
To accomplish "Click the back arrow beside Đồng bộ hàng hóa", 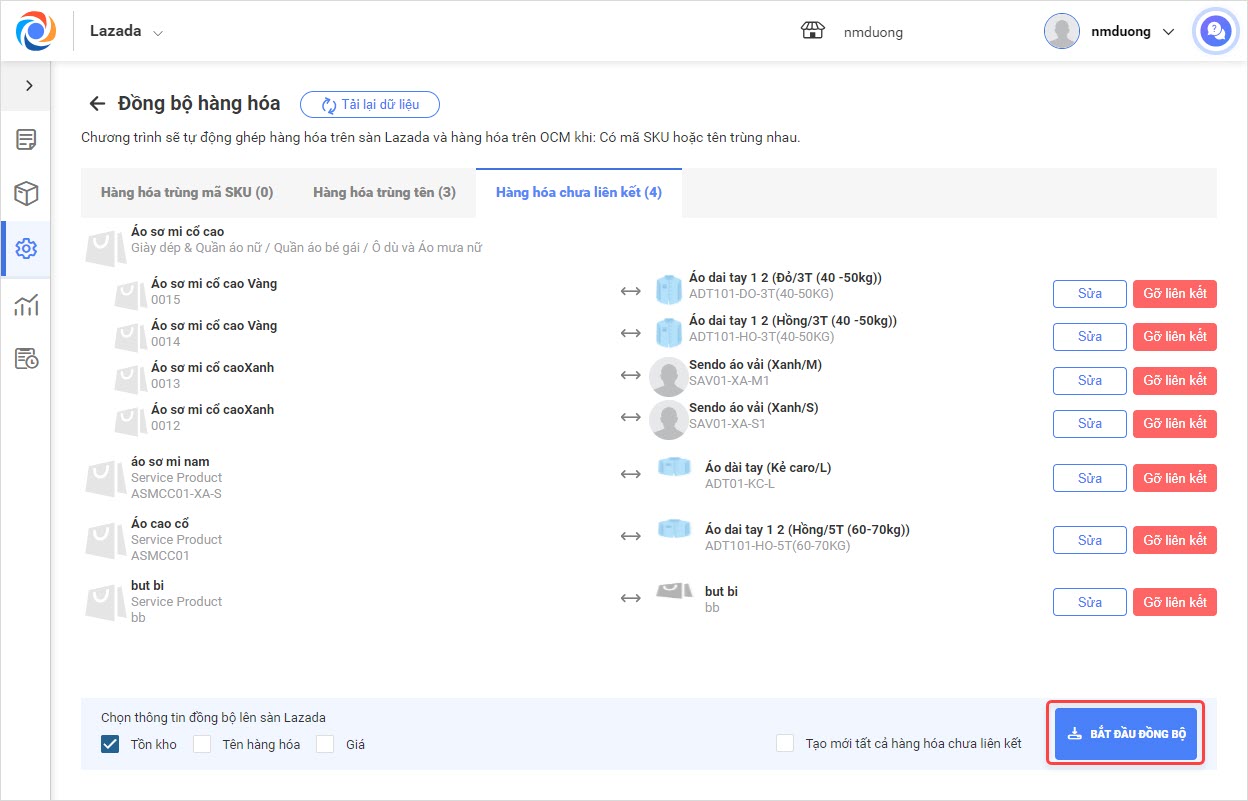I will (97, 104).
